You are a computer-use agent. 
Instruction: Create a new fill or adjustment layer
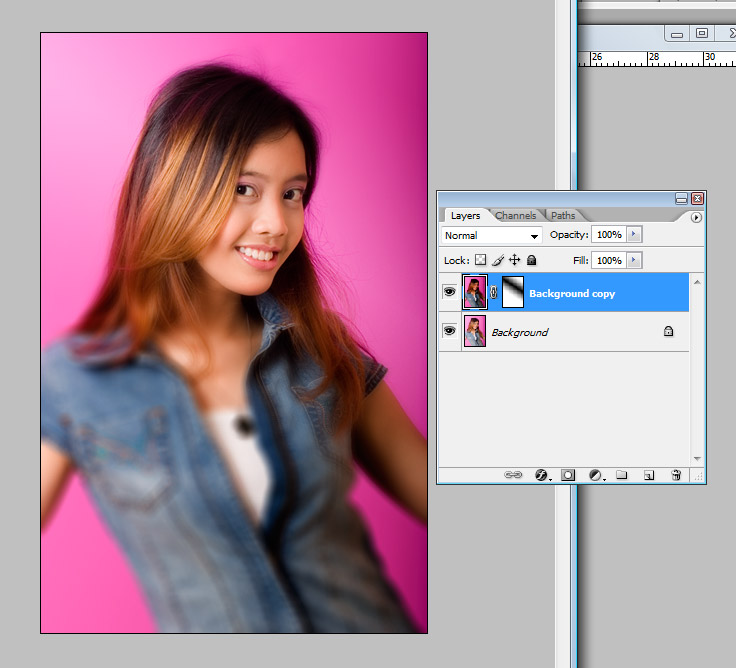tap(596, 476)
